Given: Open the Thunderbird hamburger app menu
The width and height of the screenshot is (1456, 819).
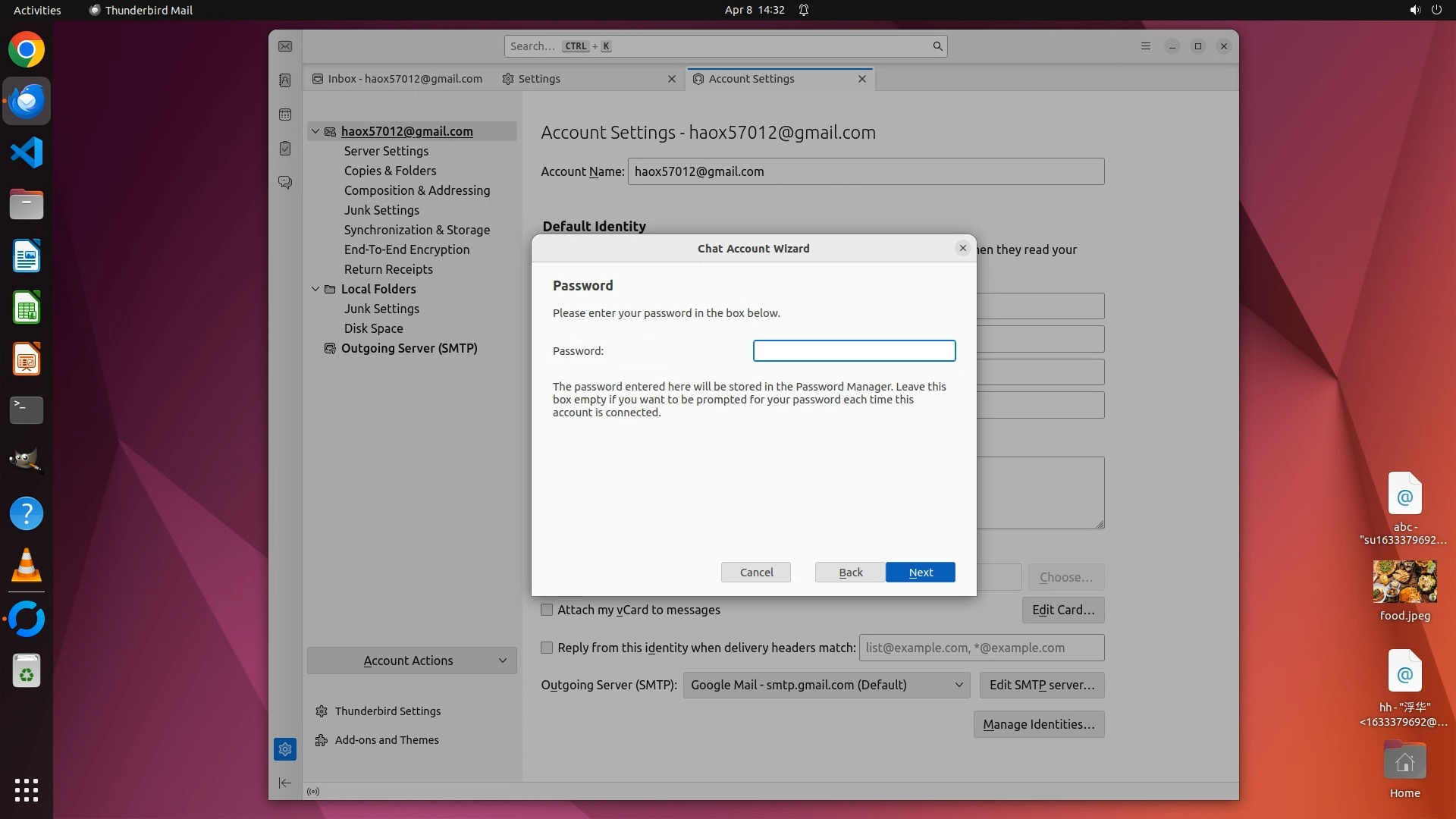Looking at the screenshot, I should click(x=1145, y=46).
